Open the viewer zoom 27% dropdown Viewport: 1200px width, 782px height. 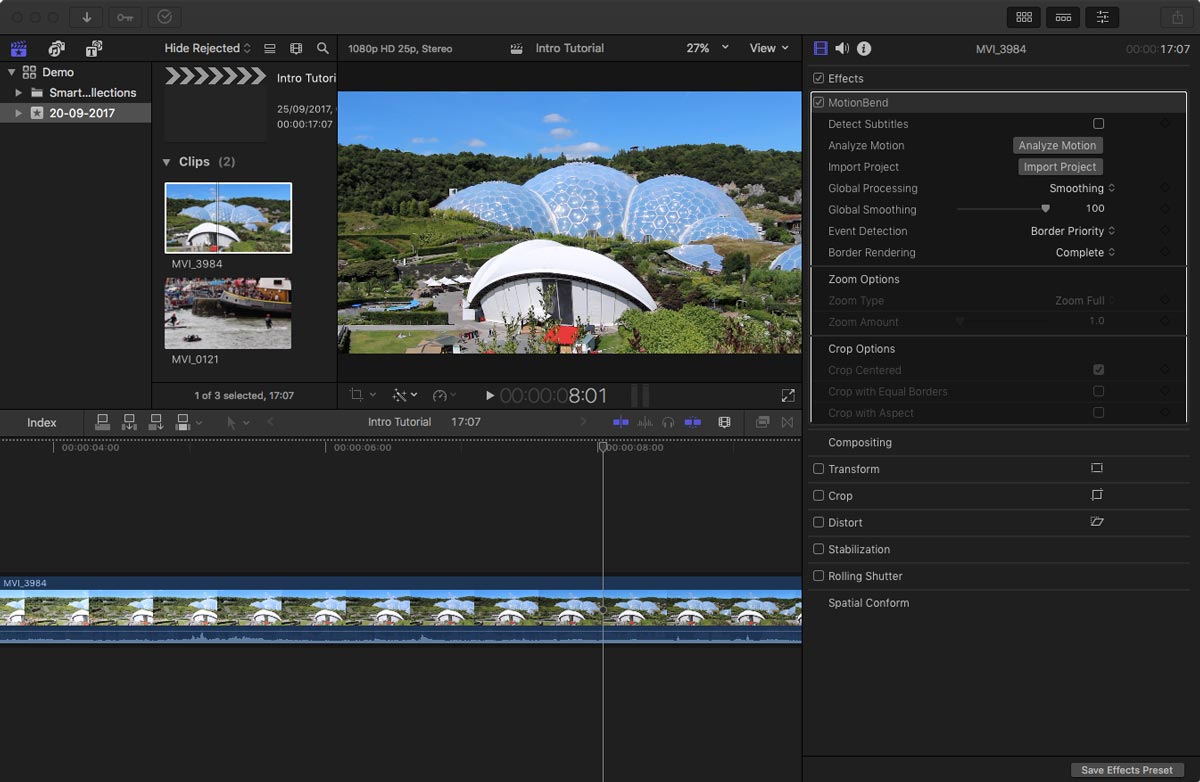point(707,48)
